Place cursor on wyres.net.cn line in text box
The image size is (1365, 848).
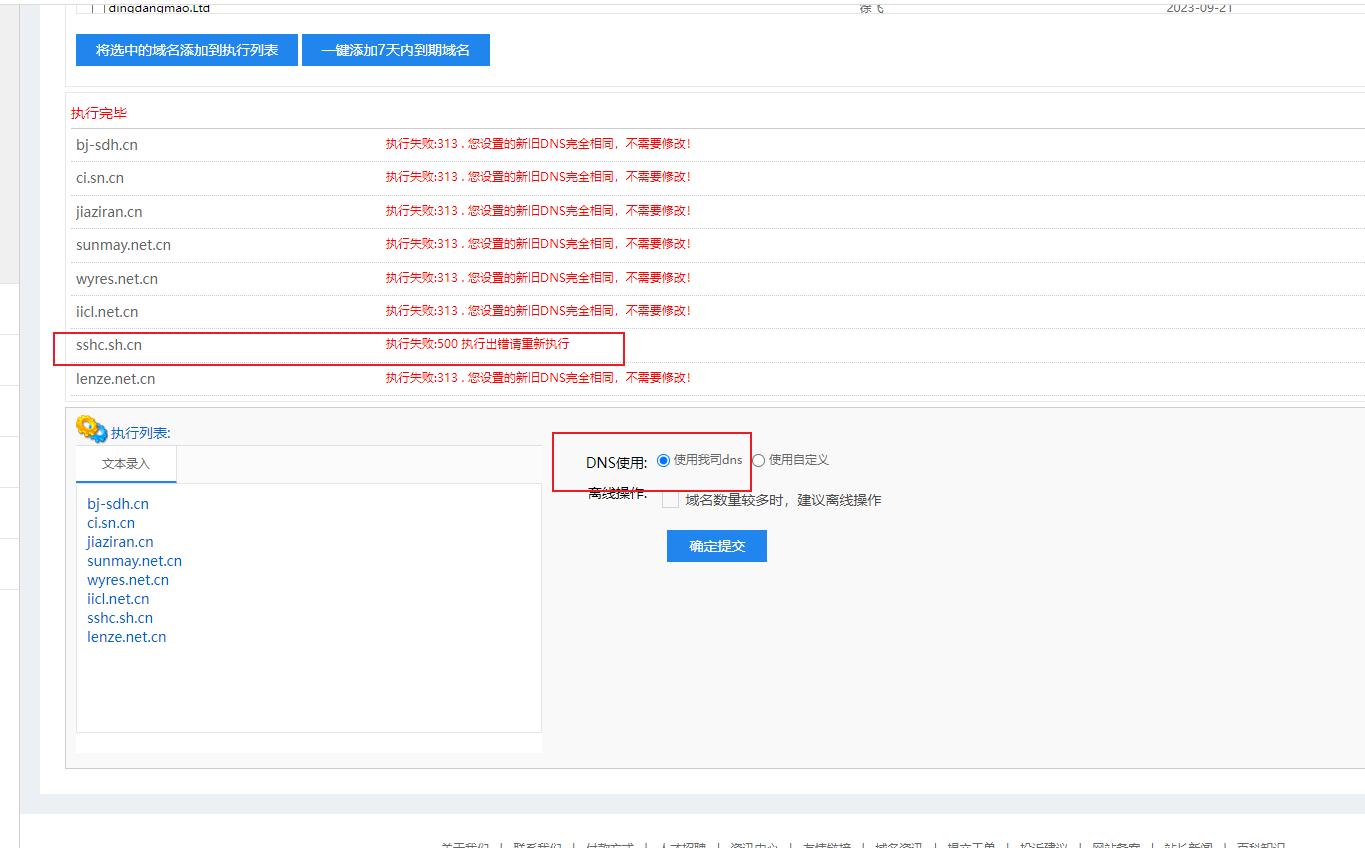click(x=128, y=580)
